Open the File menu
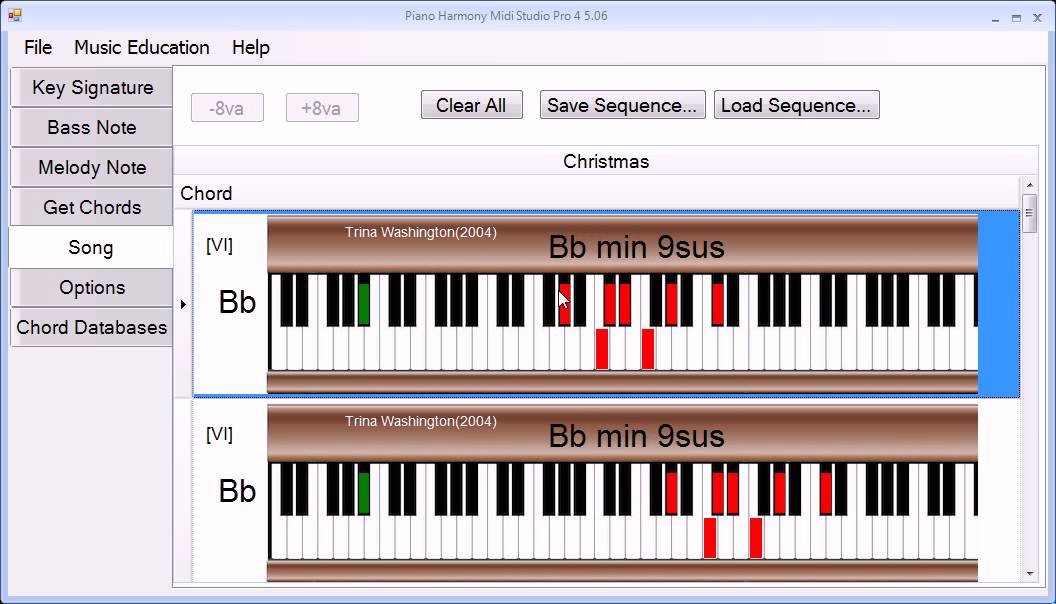The height and width of the screenshot is (604, 1056). pyautogui.click(x=38, y=48)
